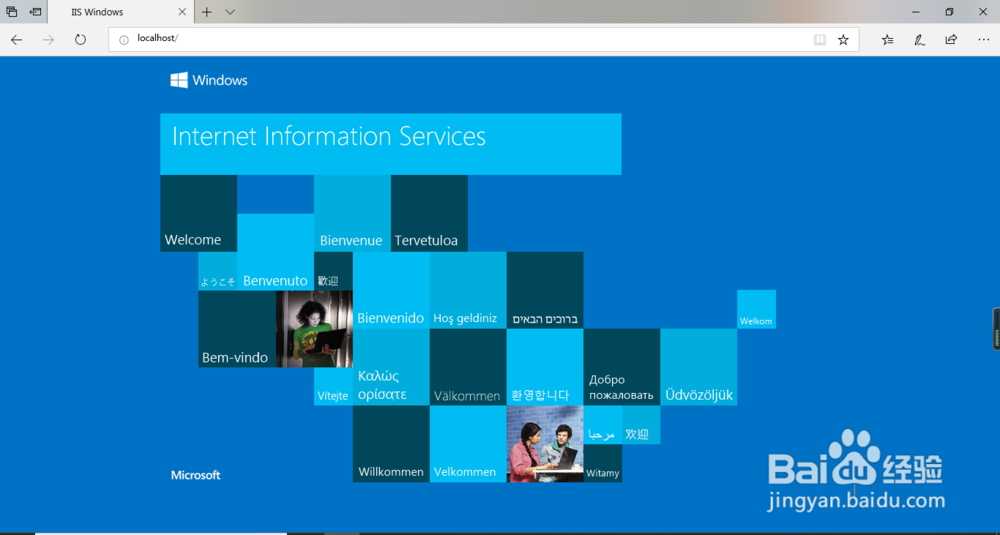
Task: Click the Velkommen tile
Action: click(468, 444)
